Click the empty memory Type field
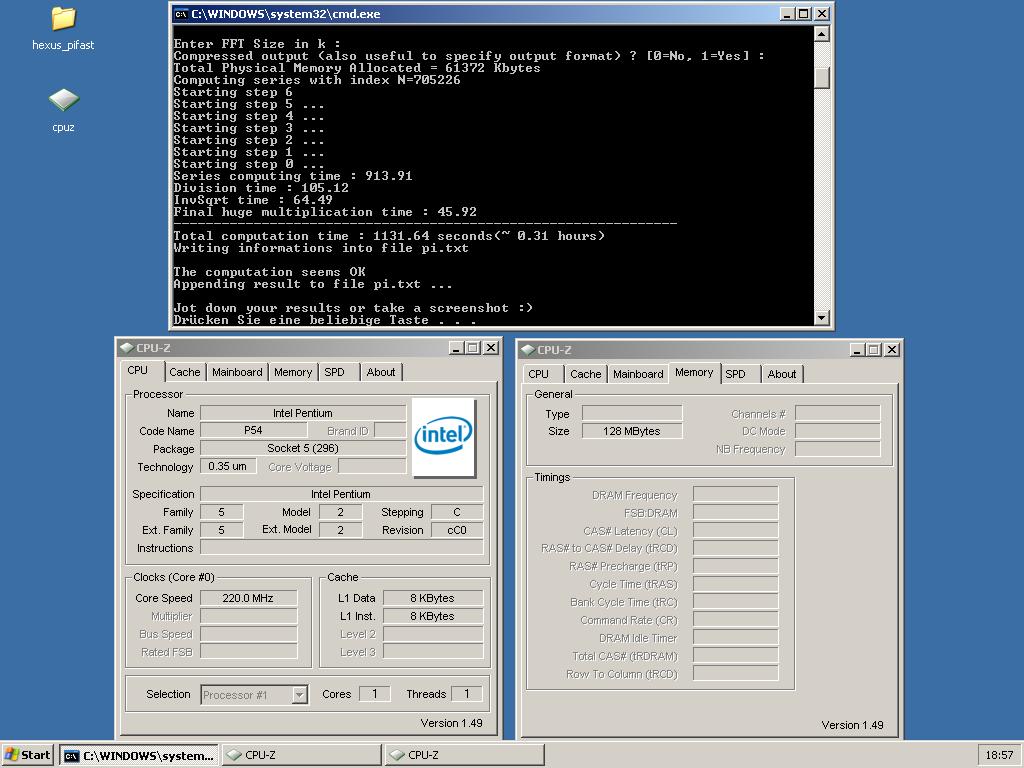The width and height of the screenshot is (1024, 768). 632,413
